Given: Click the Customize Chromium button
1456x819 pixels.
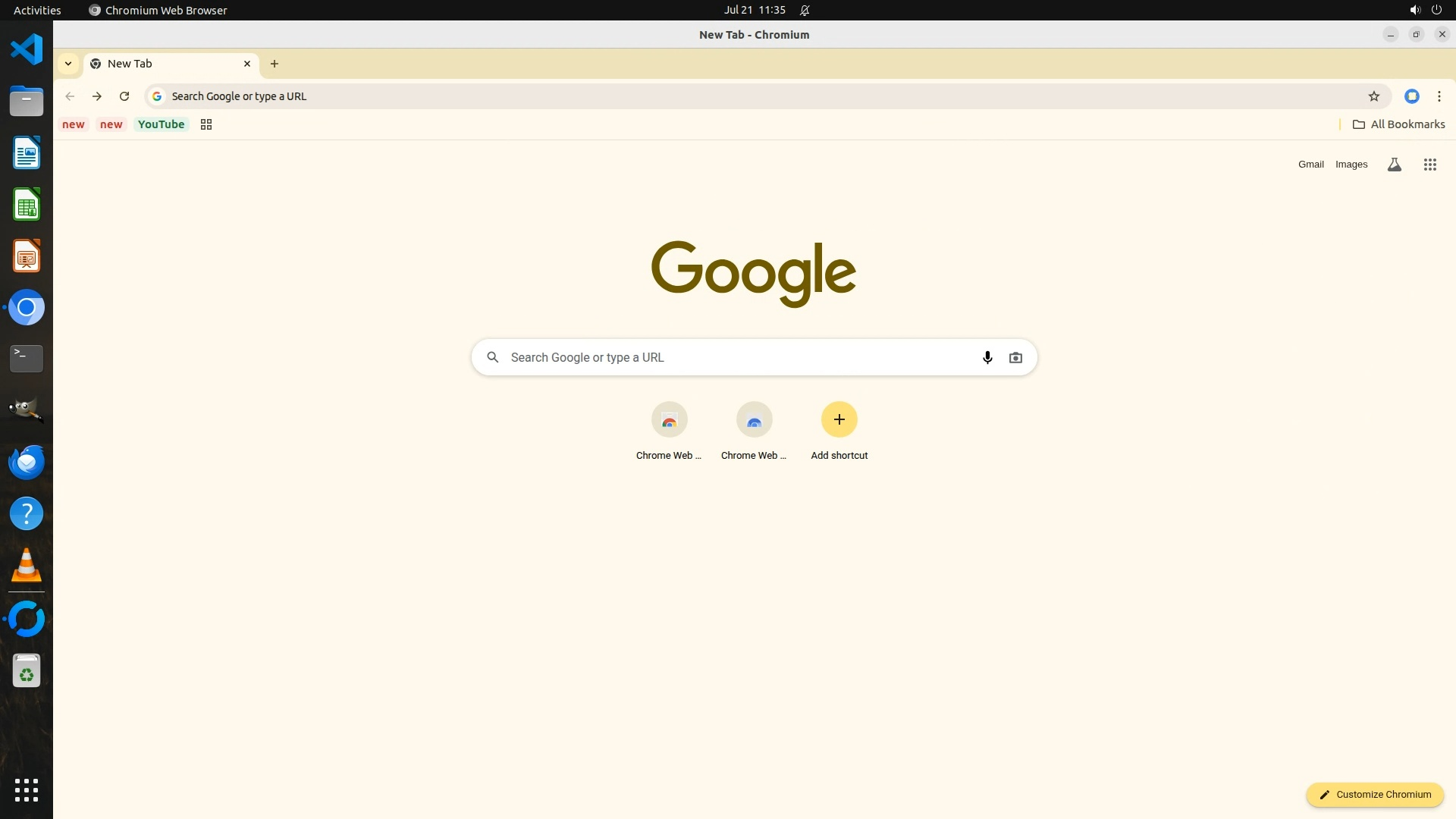Looking at the screenshot, I should pos(1374,795).
